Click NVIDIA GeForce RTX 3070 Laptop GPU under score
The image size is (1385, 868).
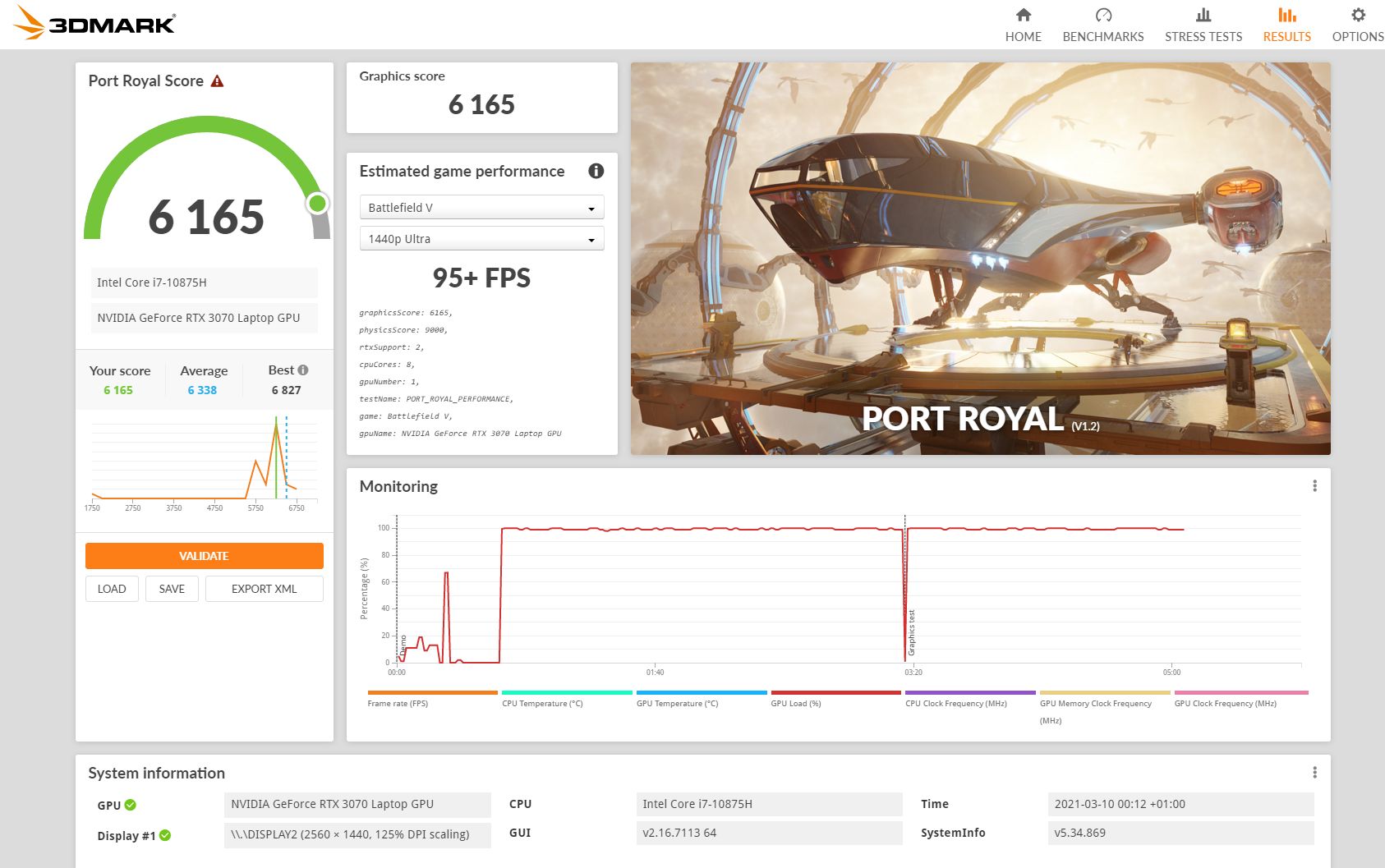tap(204, 318)
